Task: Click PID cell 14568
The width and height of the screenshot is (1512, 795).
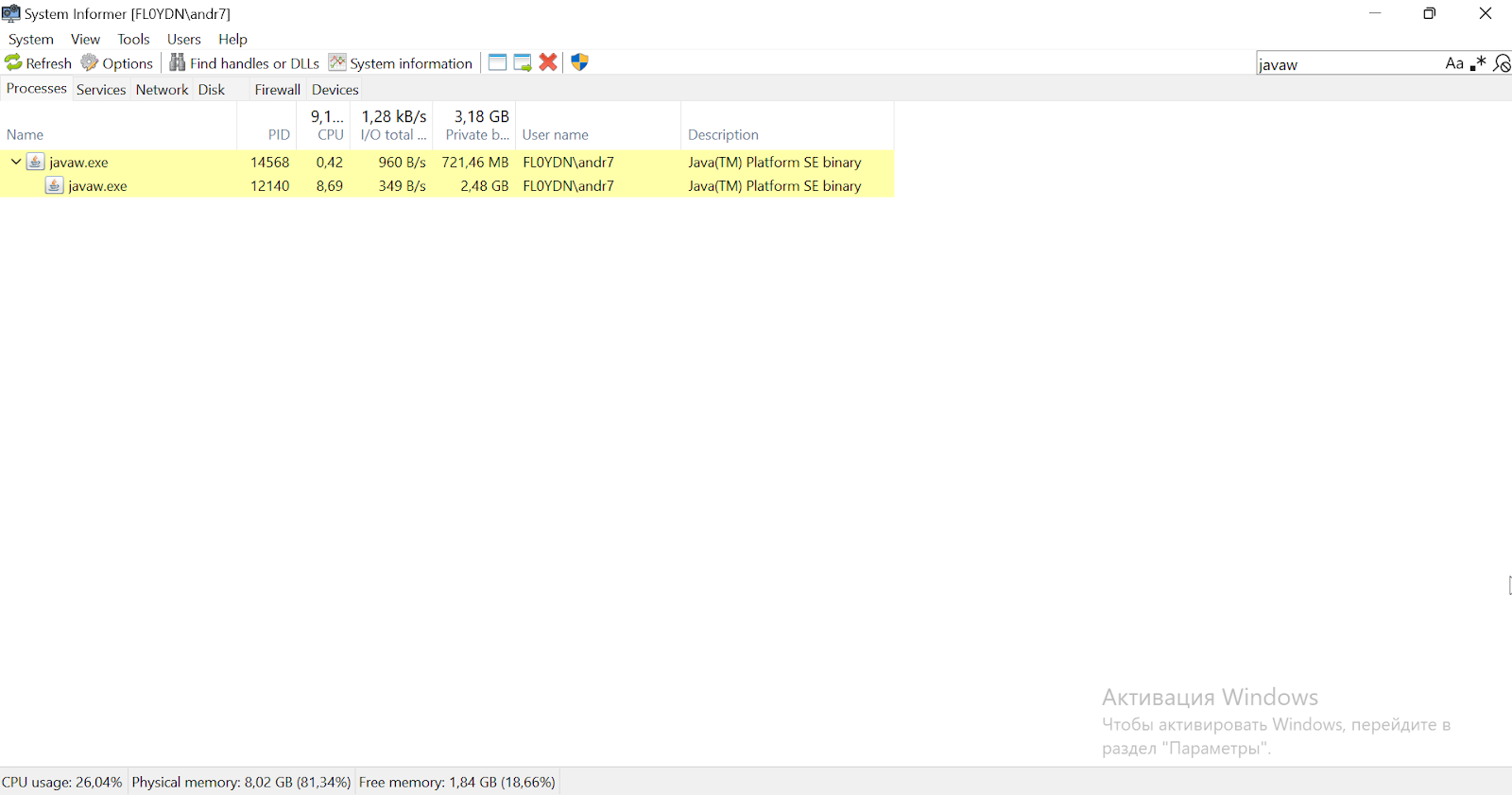Action: [270, 163]
